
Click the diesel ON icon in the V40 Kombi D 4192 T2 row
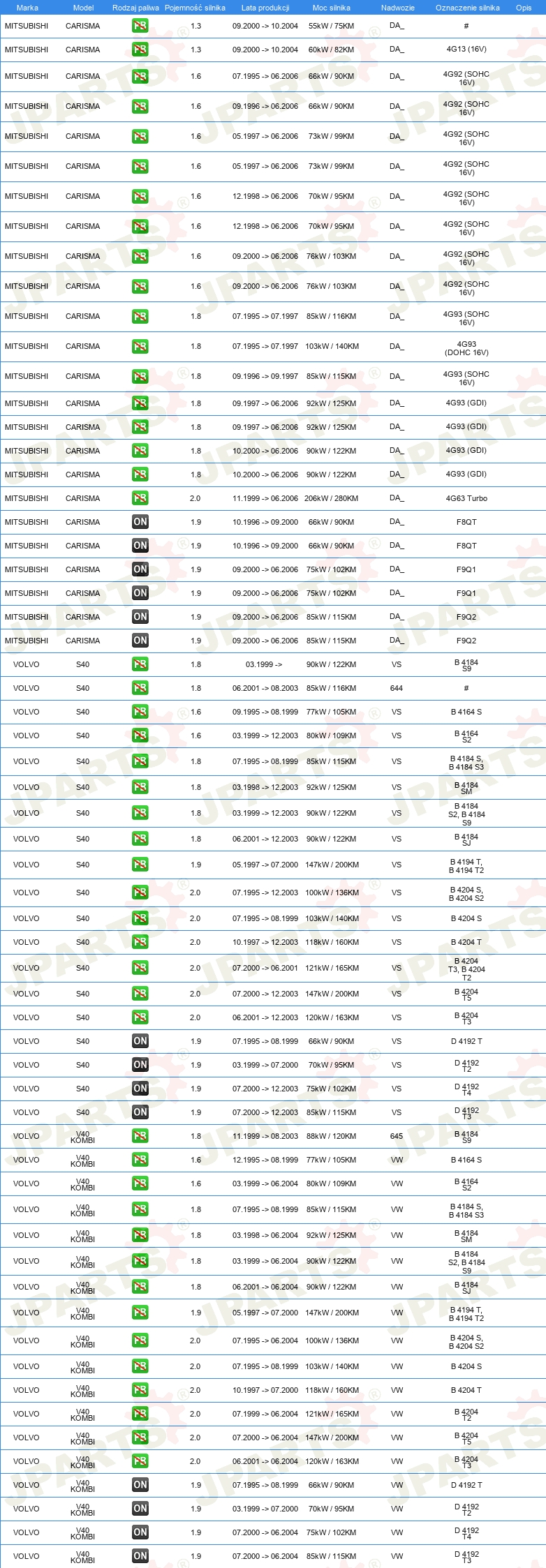click(140, 1509)
